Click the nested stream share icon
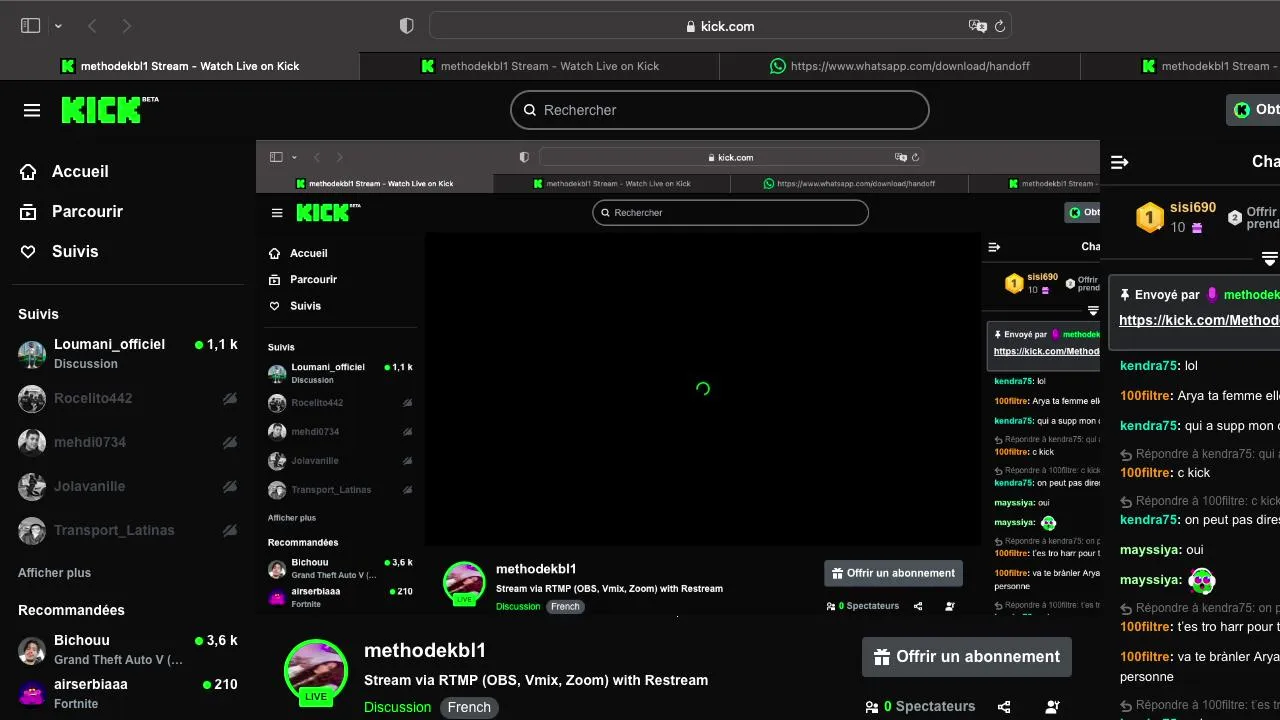The image size is (1280, 720). (918, 606)
